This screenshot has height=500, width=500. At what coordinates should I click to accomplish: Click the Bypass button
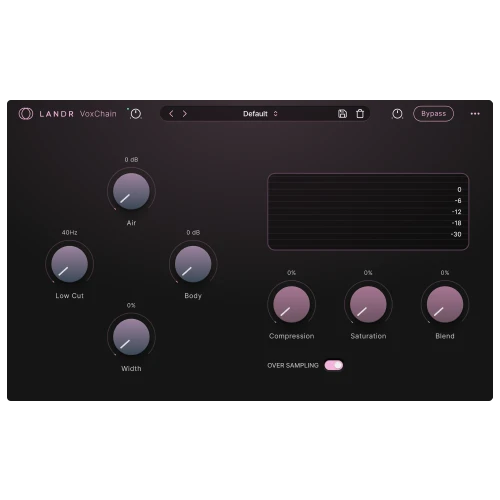[x=433, y=114]
